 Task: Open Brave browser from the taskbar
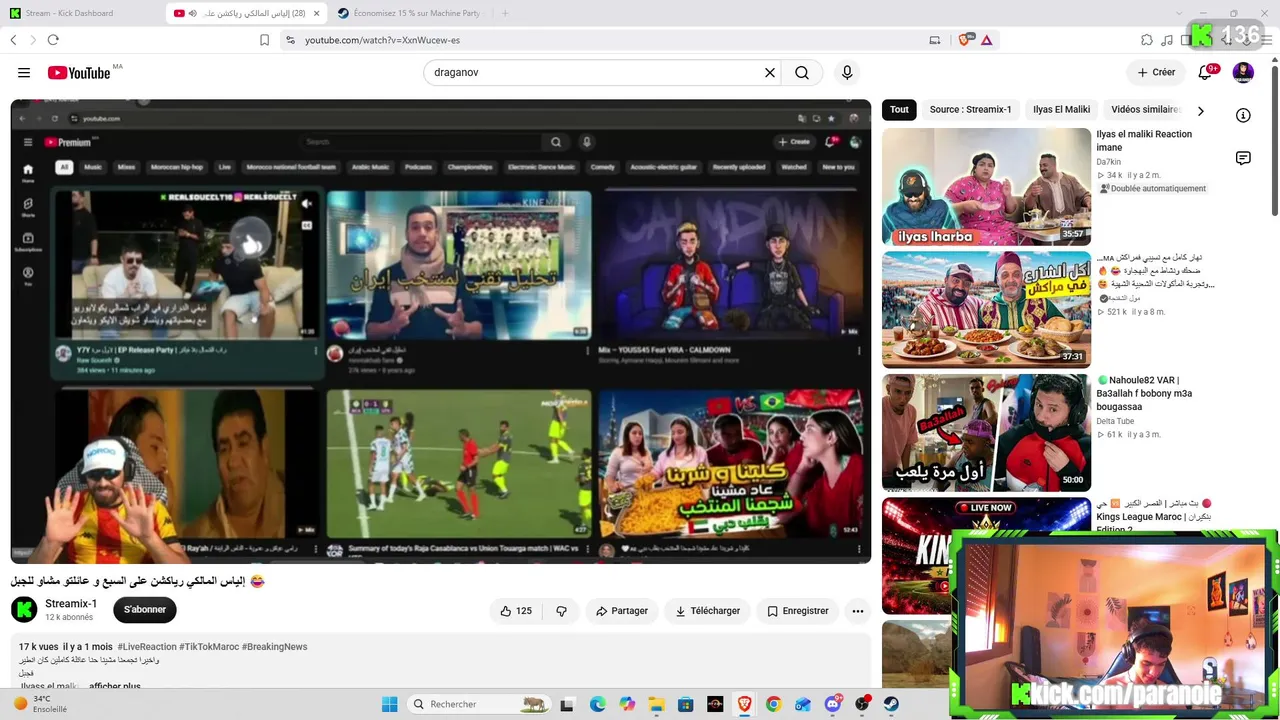coord(744,704)
